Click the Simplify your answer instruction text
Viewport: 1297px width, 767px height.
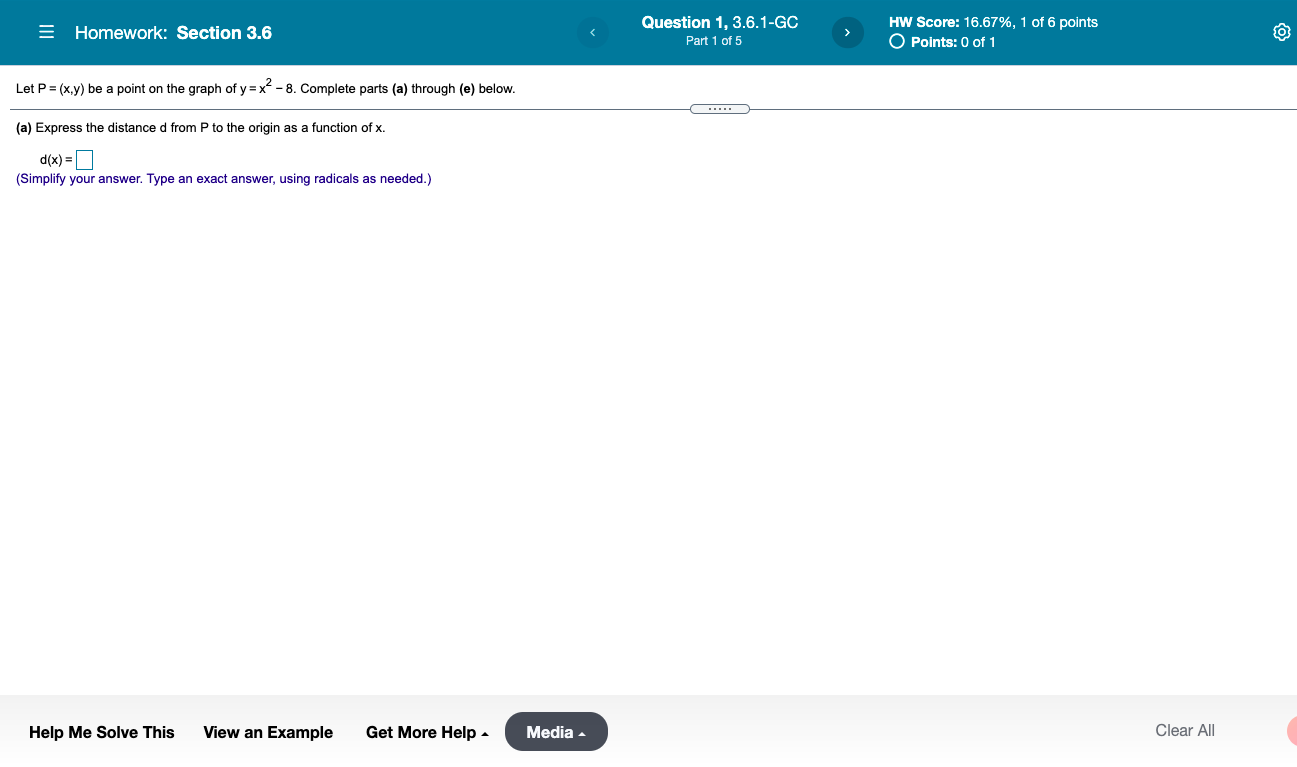pos(224,179)
